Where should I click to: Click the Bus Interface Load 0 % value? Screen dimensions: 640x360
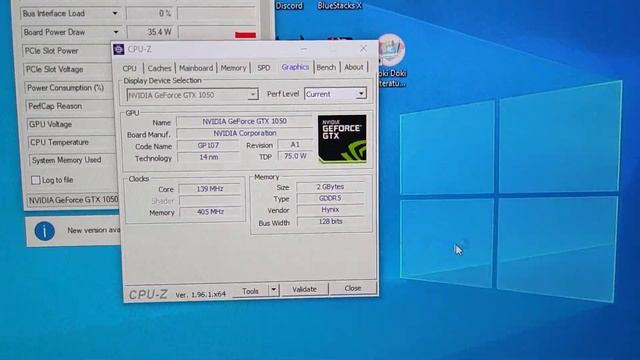coord(150,13)
